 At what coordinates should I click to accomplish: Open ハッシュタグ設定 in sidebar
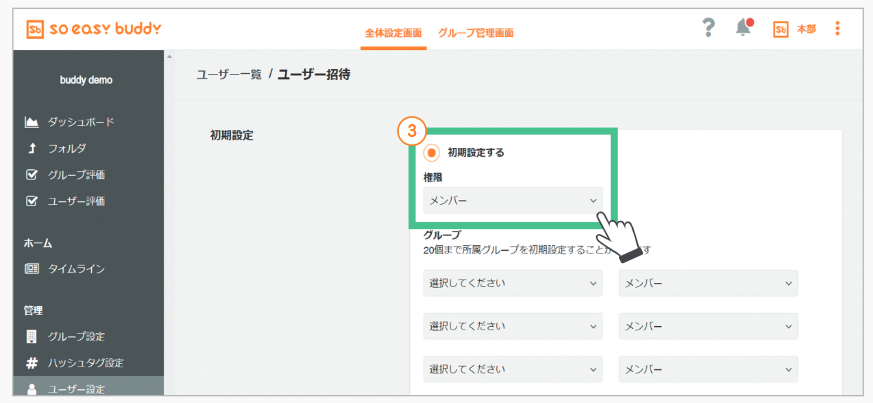tap(85, 363)
